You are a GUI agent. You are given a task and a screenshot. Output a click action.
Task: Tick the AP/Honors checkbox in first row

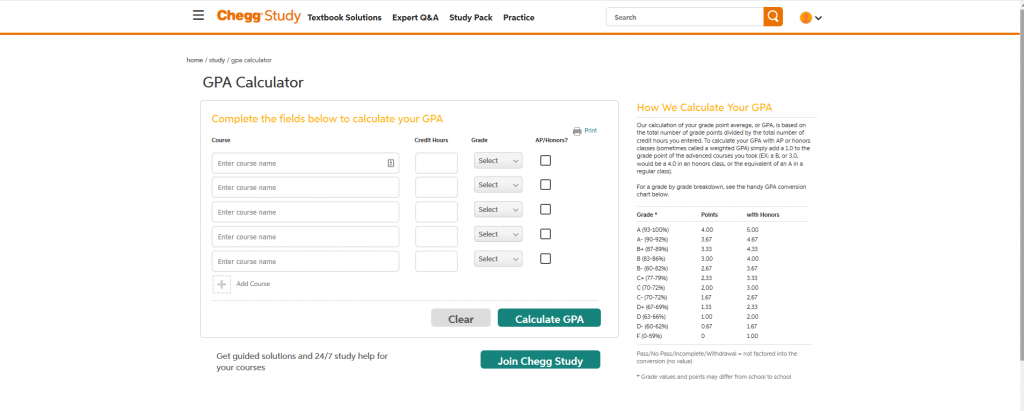click(x=545, y=160)
